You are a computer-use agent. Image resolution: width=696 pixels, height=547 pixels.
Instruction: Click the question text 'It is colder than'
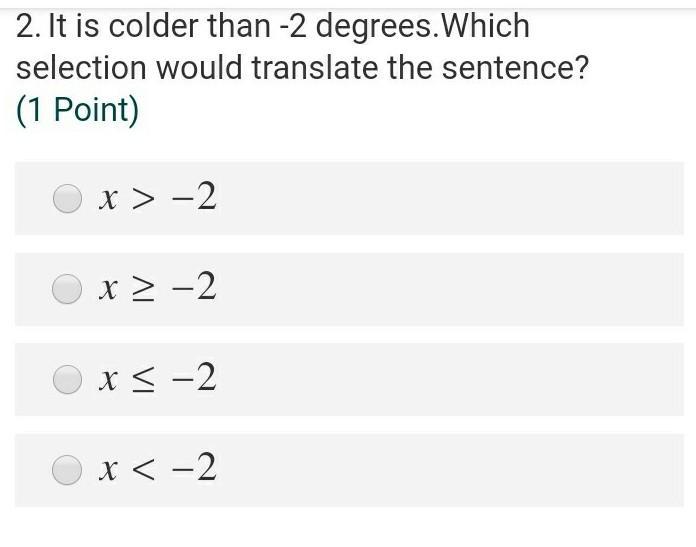pos(160,26)
